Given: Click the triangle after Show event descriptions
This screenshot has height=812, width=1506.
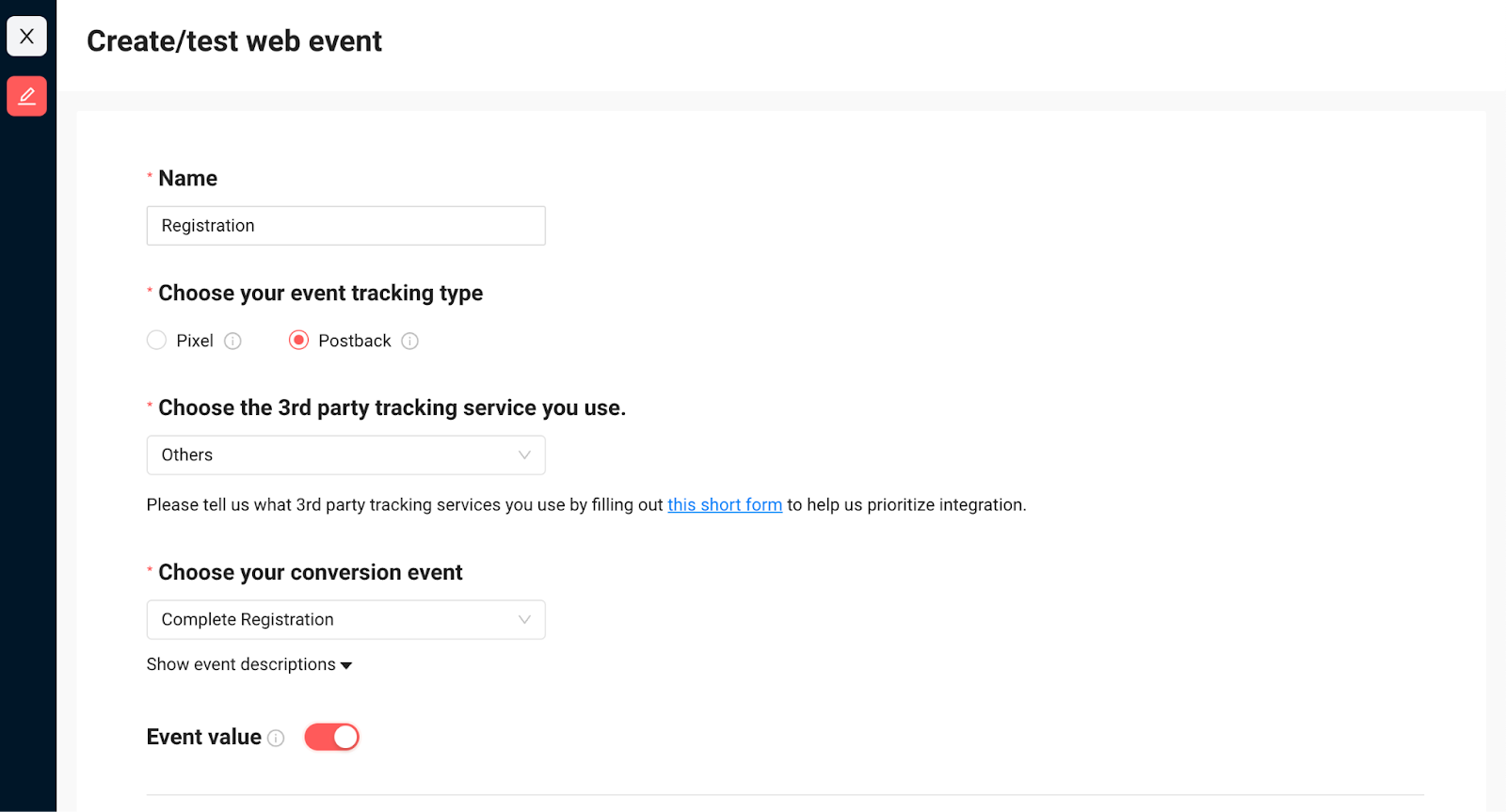Looking at the screenshot, I should pos(346,666).
